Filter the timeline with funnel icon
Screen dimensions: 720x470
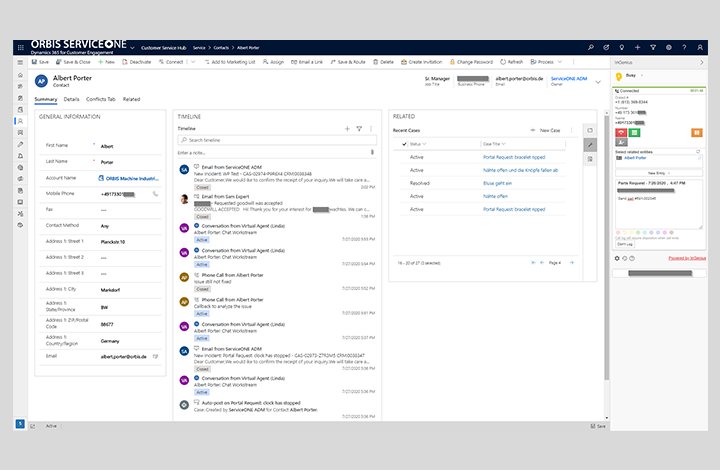[x=359, y=129]
